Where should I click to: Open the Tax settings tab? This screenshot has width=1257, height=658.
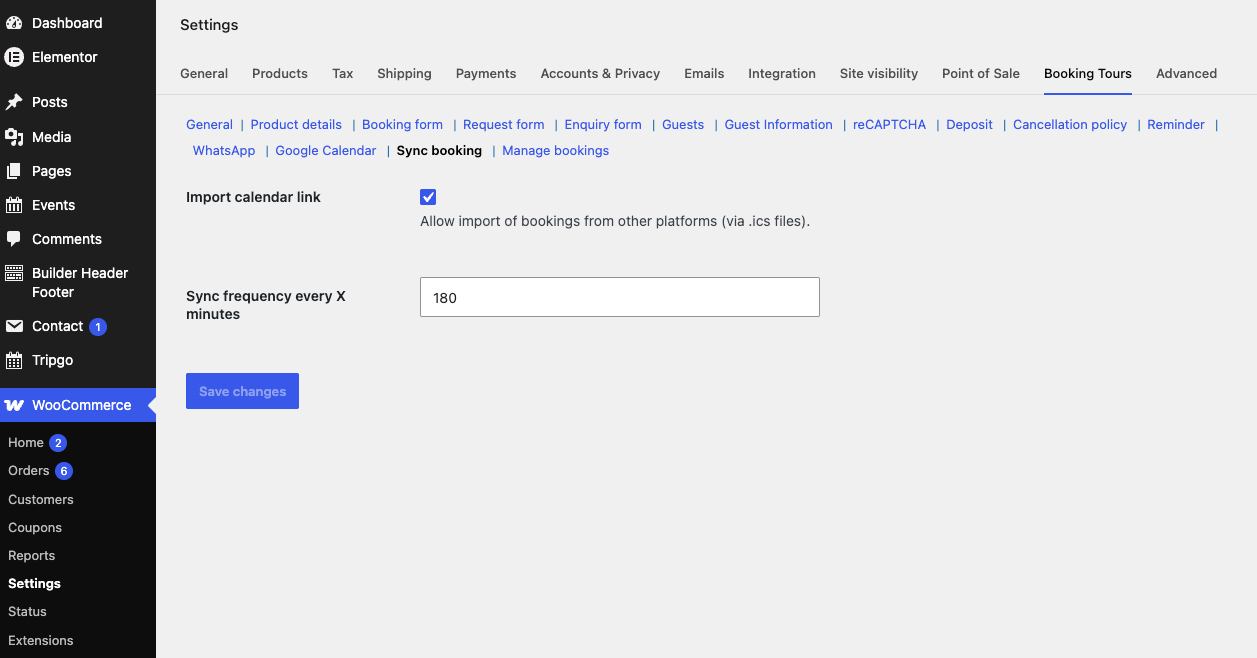coord(343,73)
